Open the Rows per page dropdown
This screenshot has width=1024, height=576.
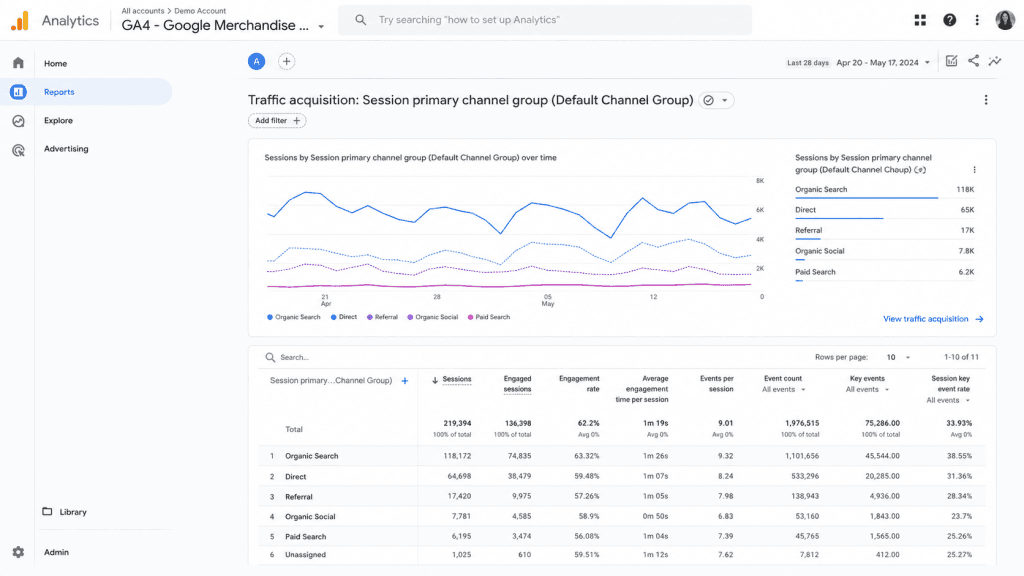pyautogui.click(x=898, y=357)
